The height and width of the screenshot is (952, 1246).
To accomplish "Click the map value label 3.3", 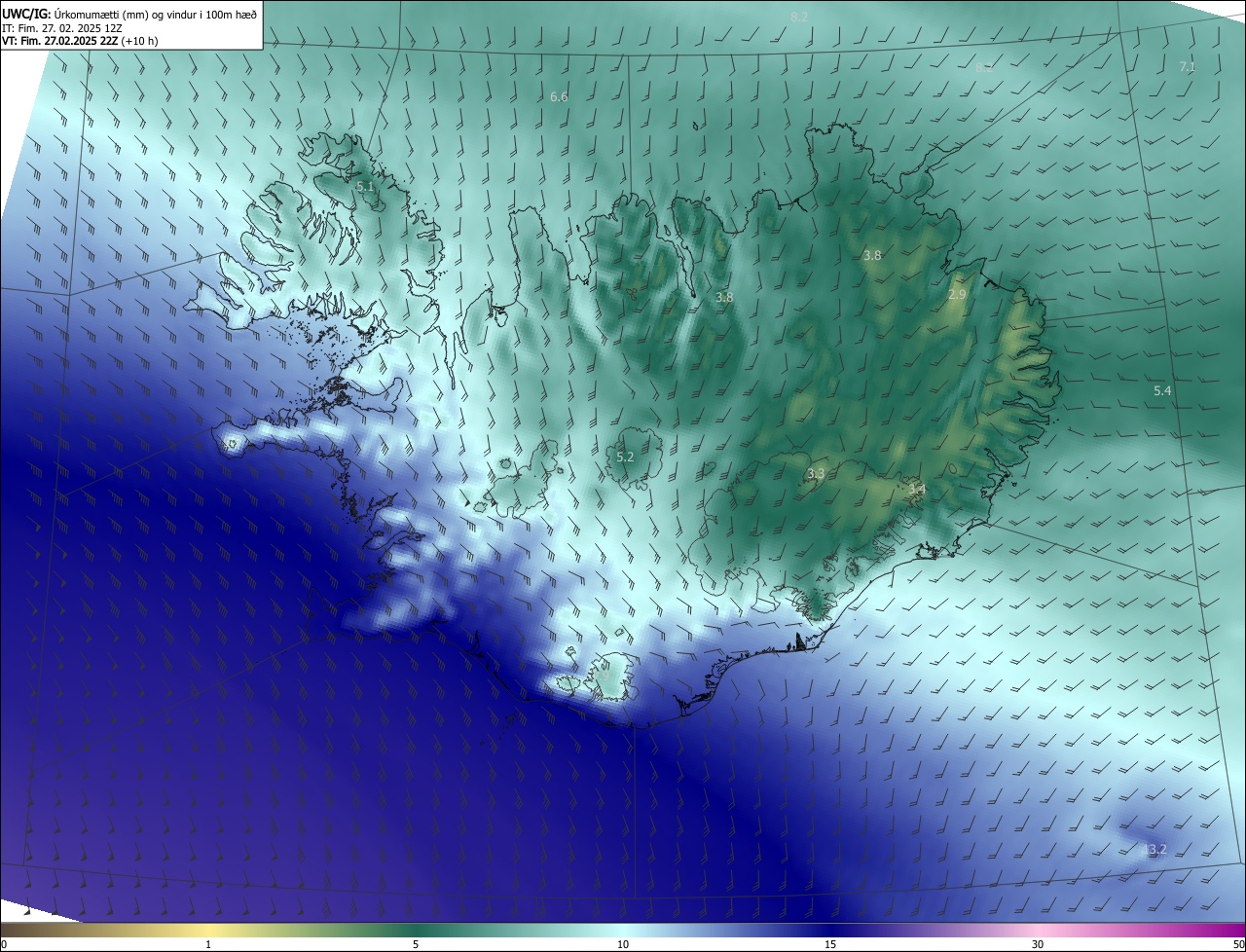I will click(x=816, y=473).
